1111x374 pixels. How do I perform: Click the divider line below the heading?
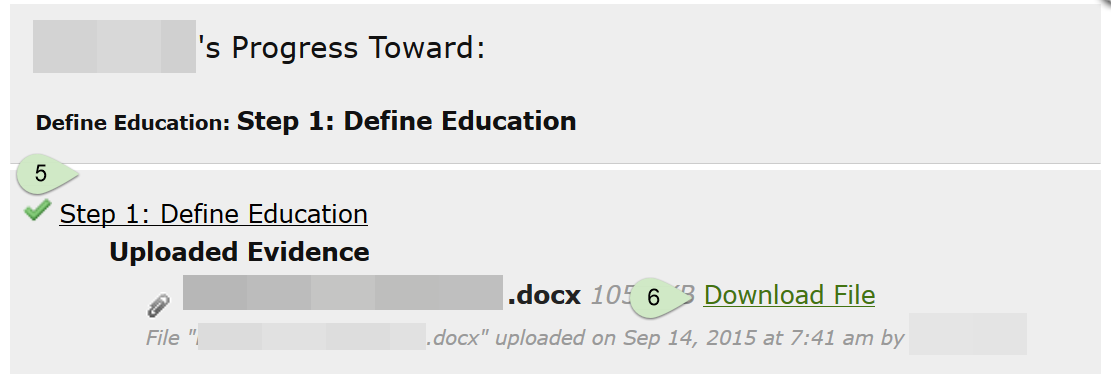[x=555, y=164]
